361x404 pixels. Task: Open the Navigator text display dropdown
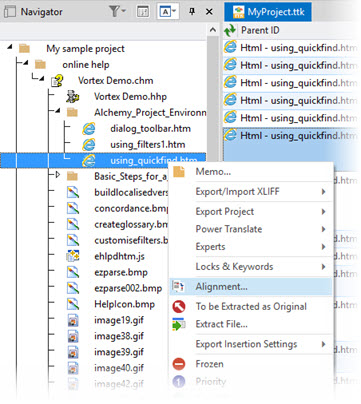point(169,12)
